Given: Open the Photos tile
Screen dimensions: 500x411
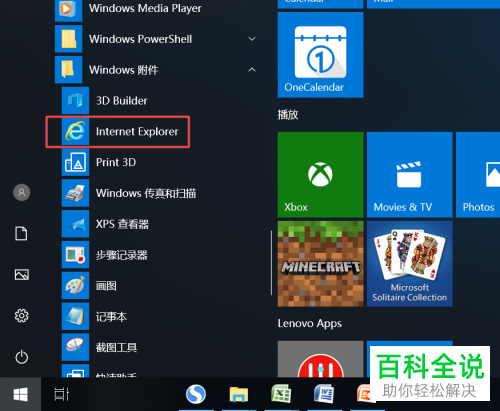Looking at the screenshot, I should [478, 175].
